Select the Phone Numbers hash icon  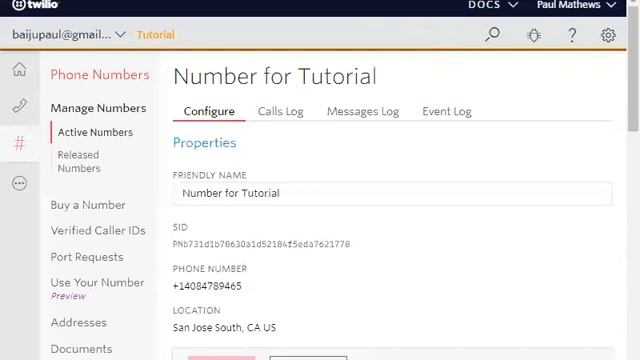tap(19, 143)
